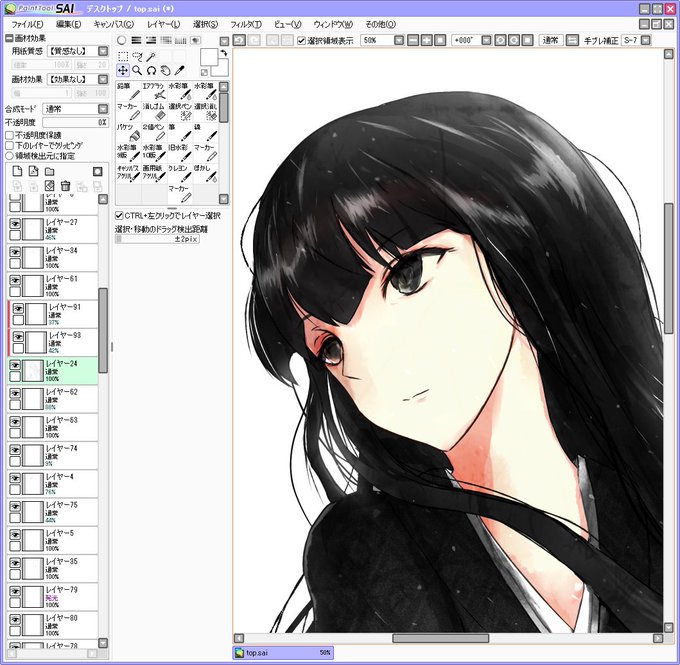
Task: Hide layer レイヤー91
Action: tap(18, 308)
